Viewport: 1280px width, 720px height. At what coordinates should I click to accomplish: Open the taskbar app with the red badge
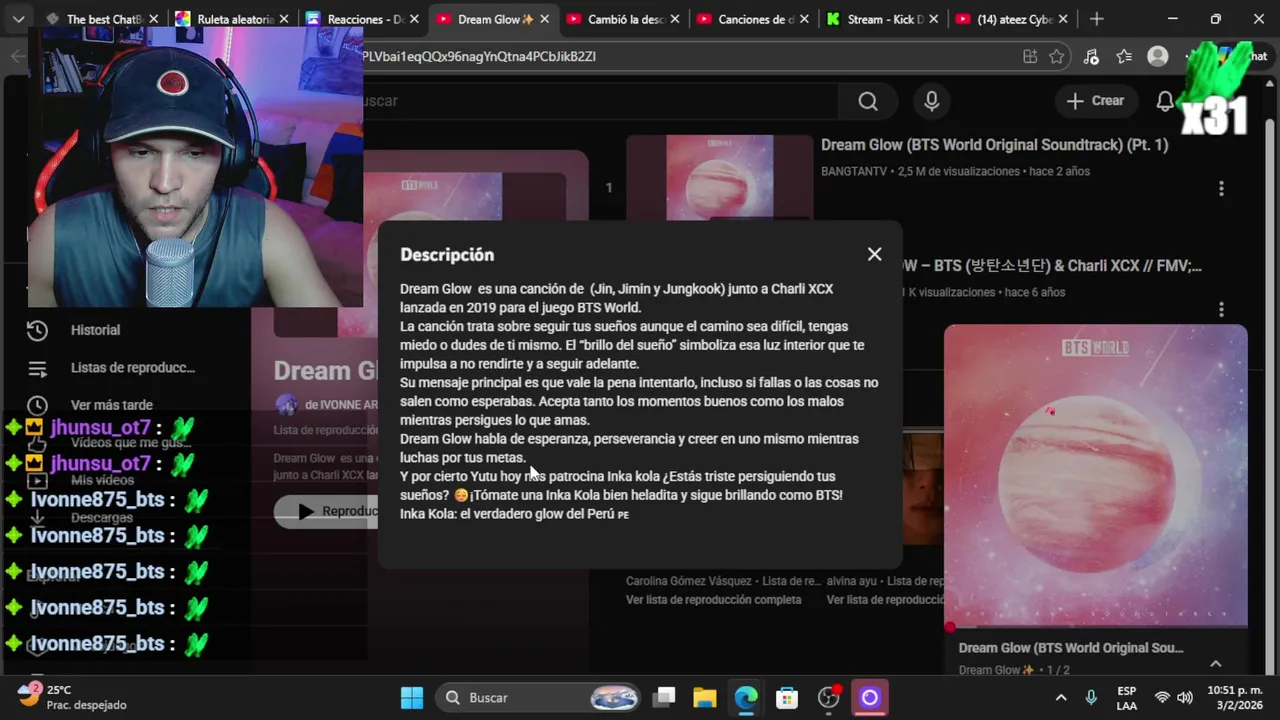[828, 697]
